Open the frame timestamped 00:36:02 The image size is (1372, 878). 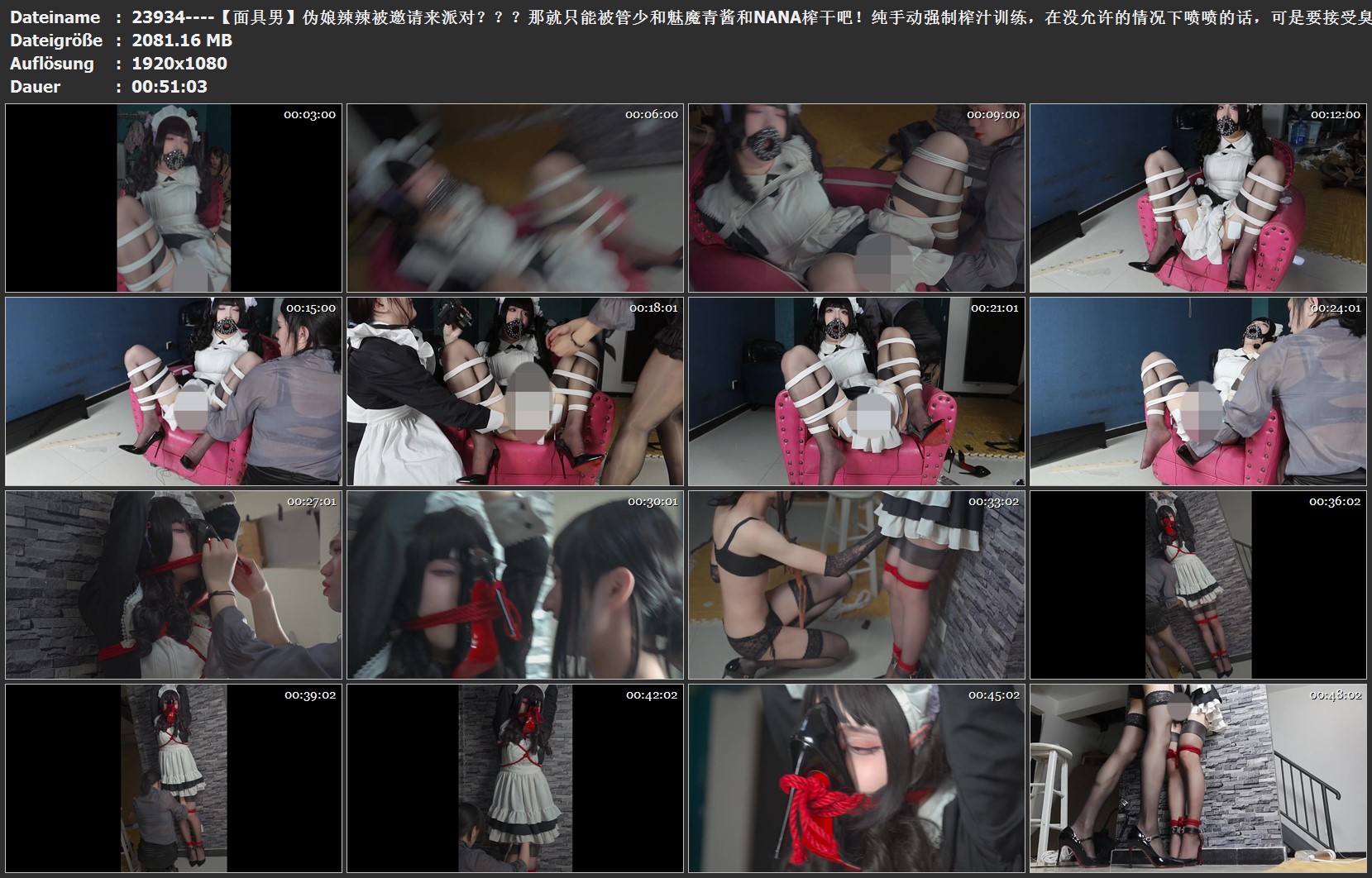pos(1198,585)
